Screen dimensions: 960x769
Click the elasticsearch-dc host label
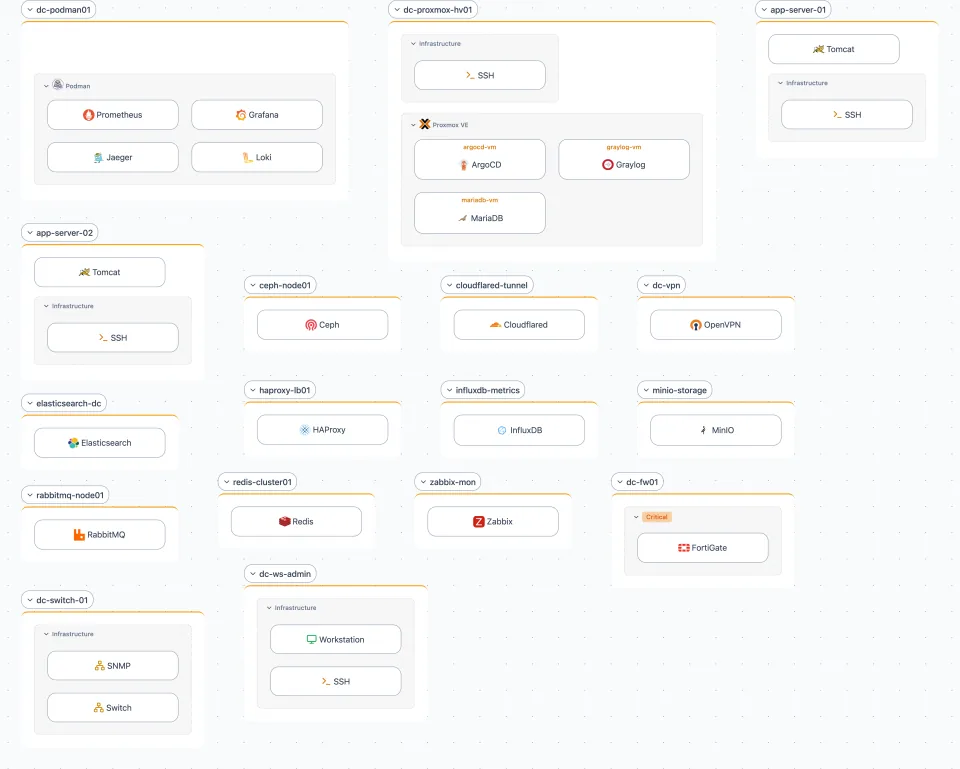69,403
